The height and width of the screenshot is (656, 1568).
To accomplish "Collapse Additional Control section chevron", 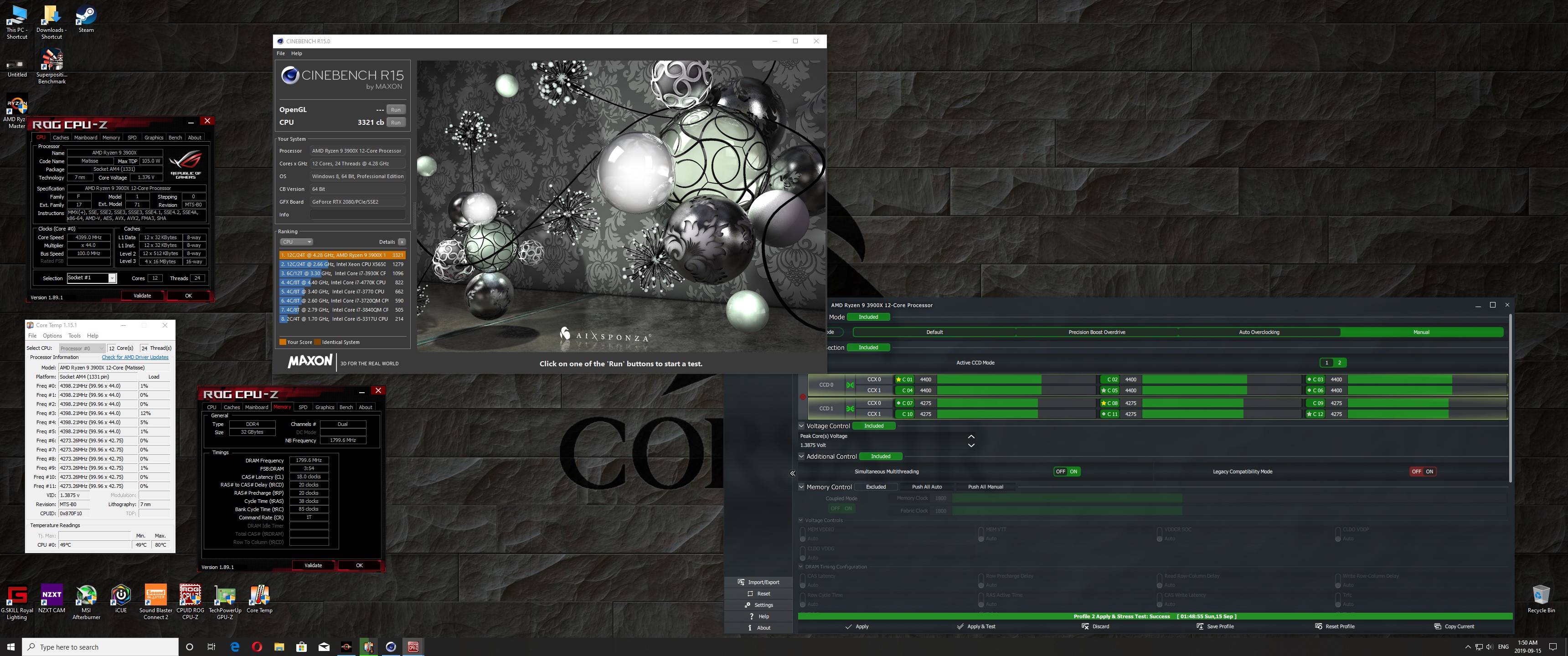I will [802, 456].
